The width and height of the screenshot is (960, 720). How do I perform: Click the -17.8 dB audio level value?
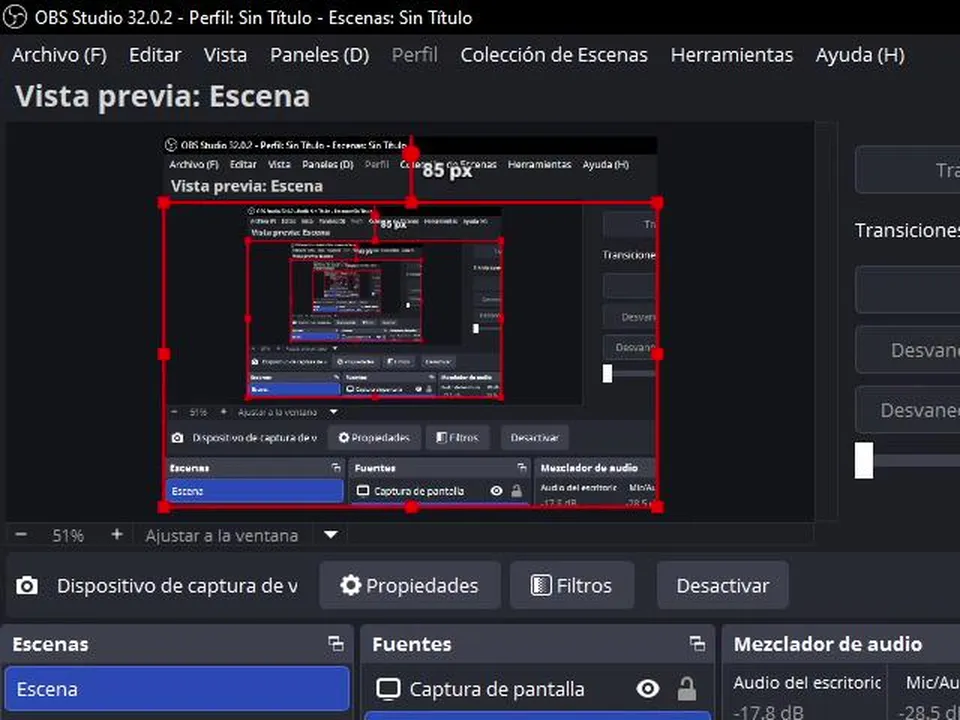point(768,713)
